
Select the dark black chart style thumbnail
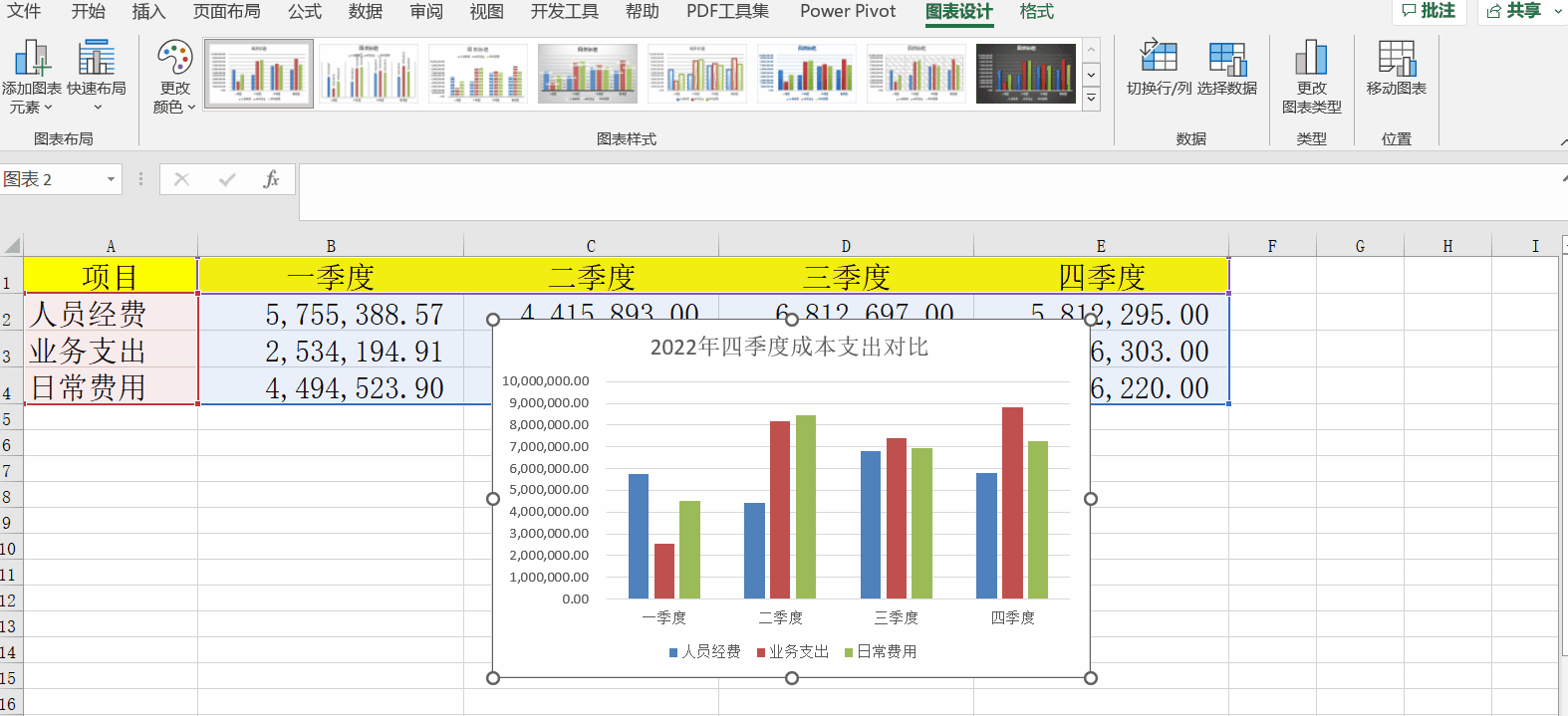coord(1026,74)
